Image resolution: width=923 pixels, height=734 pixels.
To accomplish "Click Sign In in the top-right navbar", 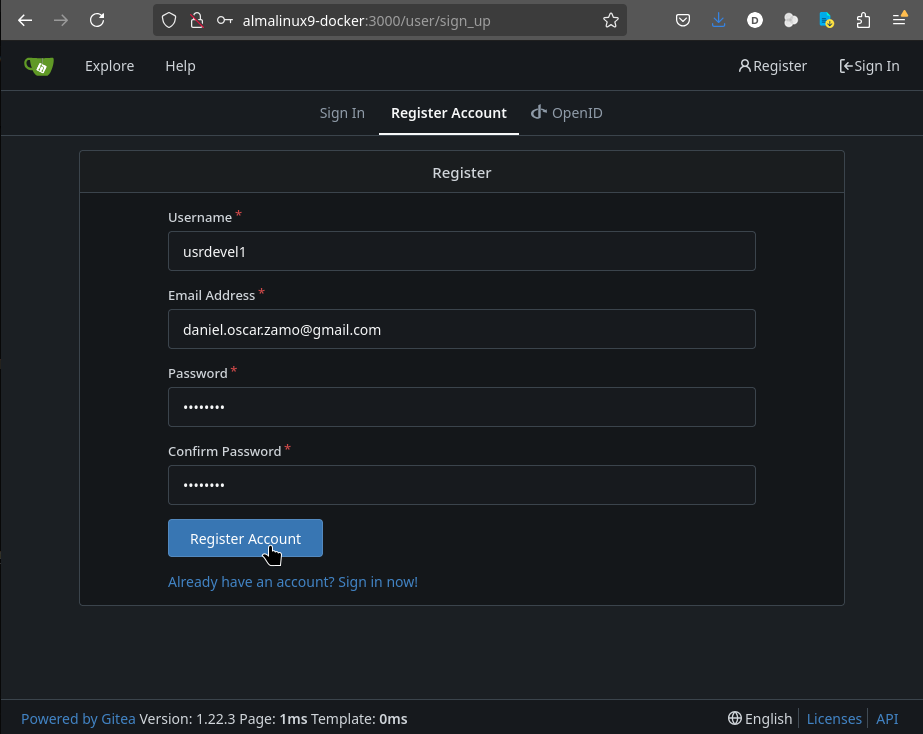I will (x=869, y=66).
